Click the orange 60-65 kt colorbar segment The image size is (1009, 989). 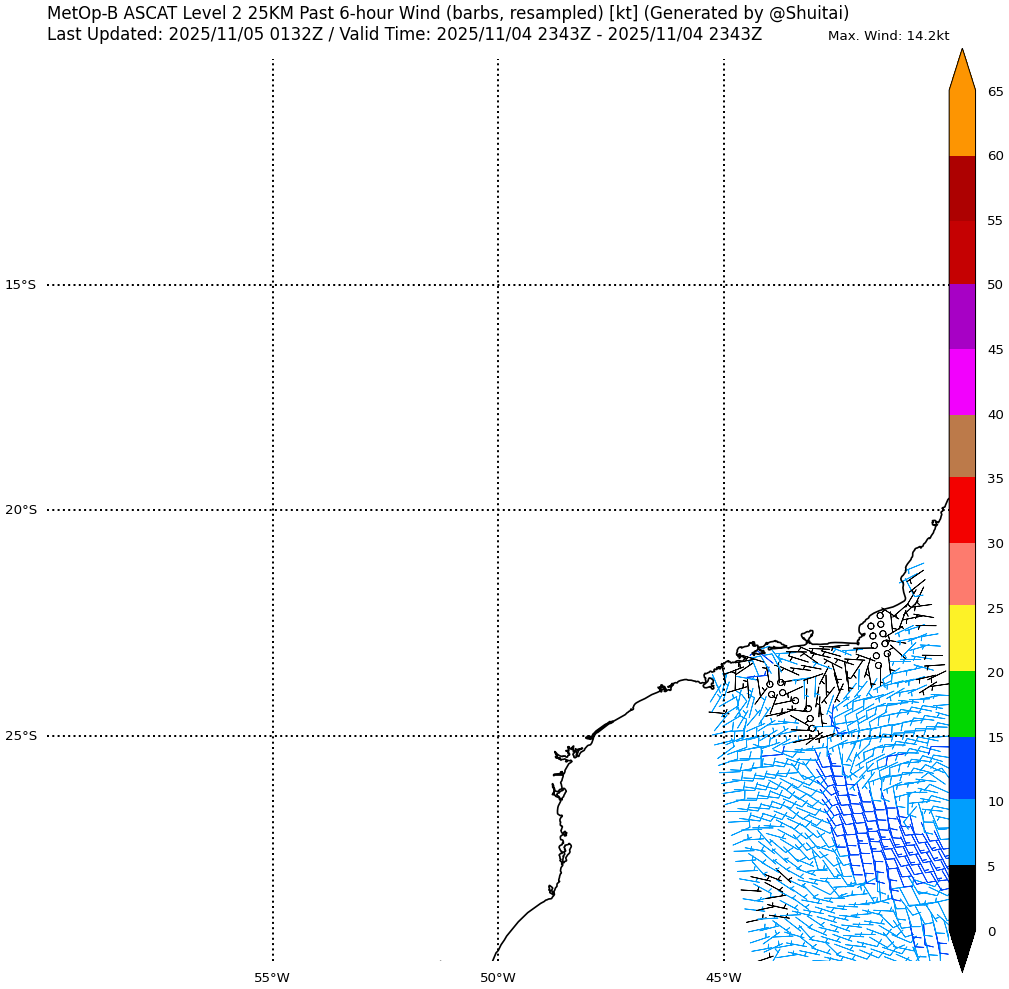pyautogui.click(x=961, y=123)
